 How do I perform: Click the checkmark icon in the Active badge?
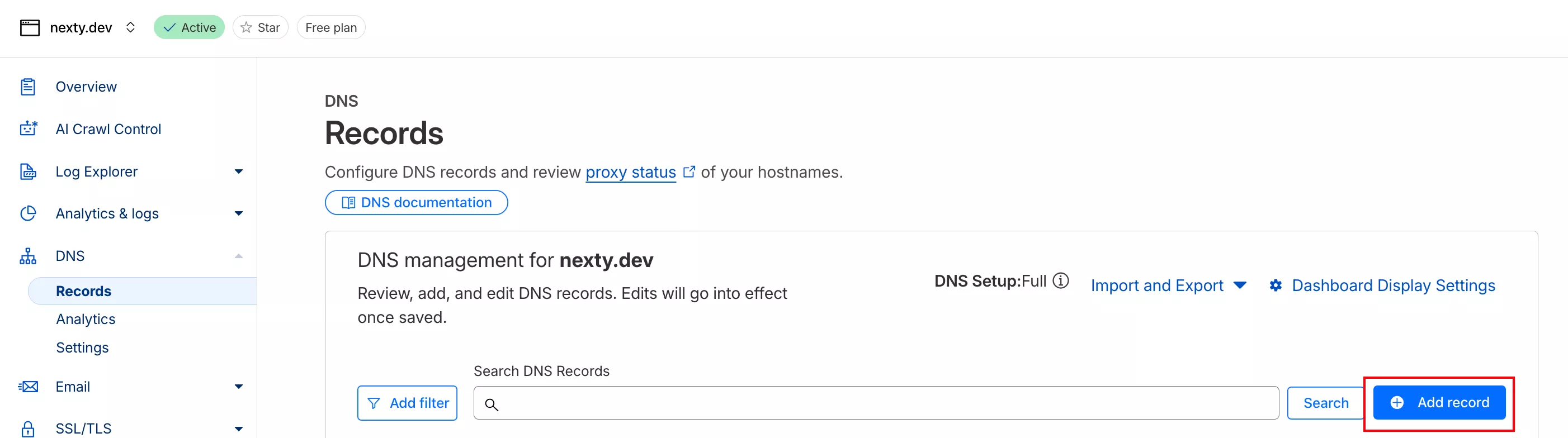tap(170, 27)
